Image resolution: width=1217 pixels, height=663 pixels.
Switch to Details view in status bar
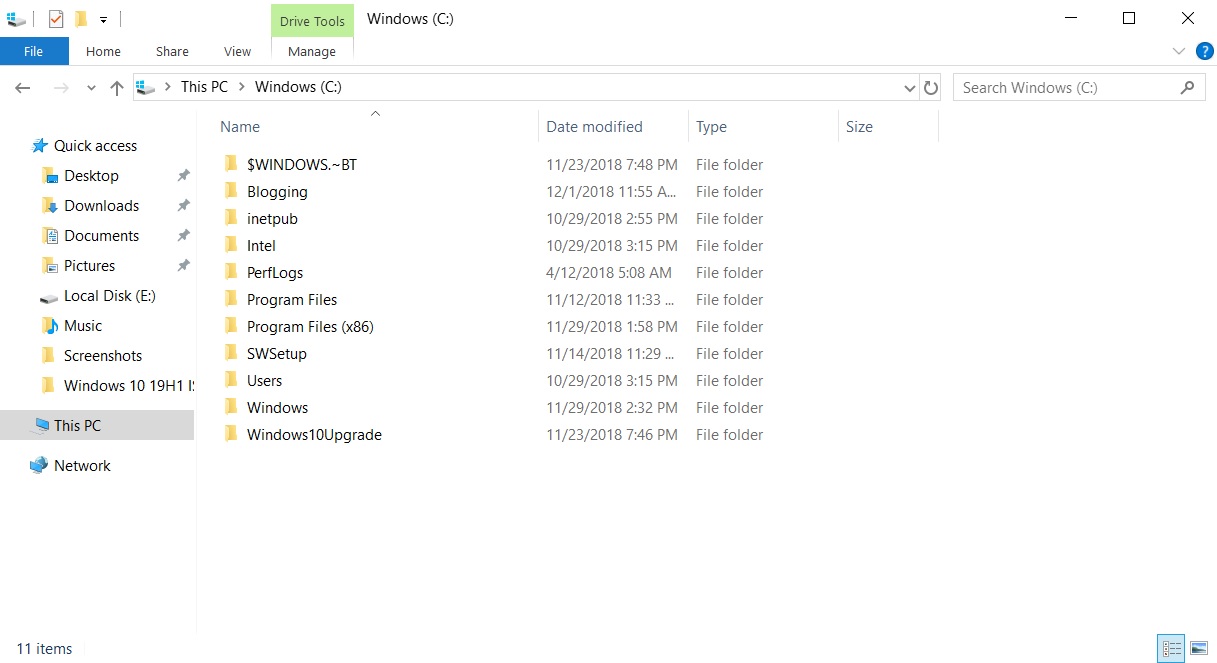tap(1171, 648)
